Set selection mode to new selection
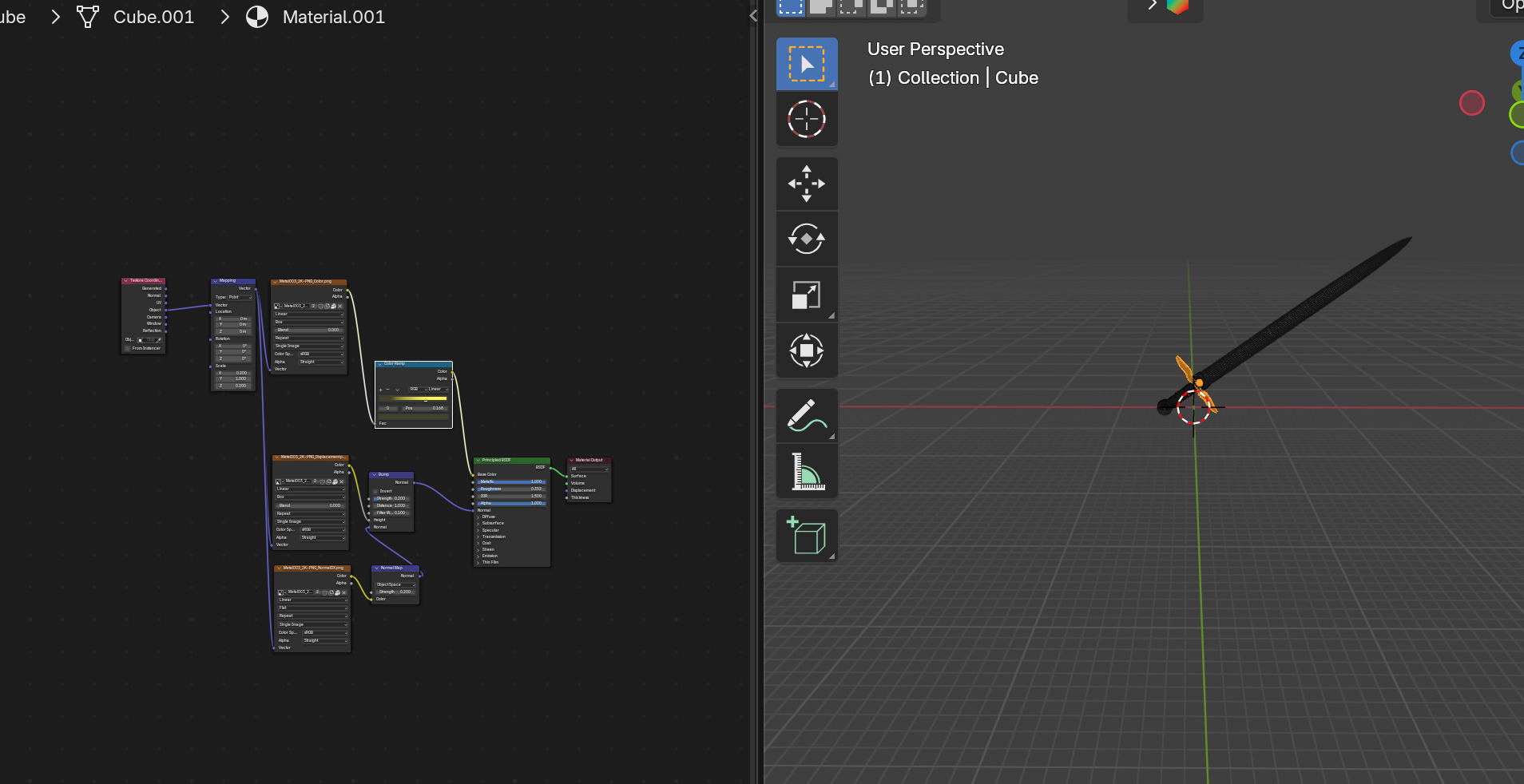1524x784 pixels. 791,6
